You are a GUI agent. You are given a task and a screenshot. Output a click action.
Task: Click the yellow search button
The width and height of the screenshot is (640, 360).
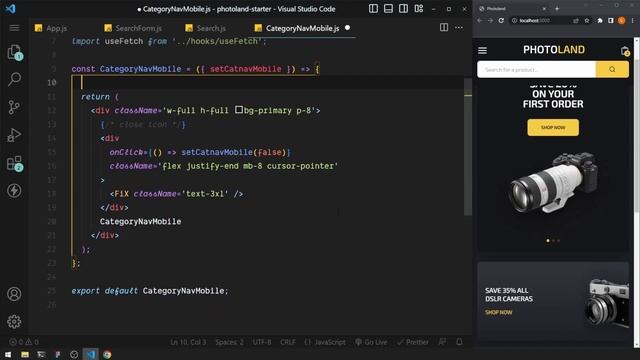coord(612,69)
